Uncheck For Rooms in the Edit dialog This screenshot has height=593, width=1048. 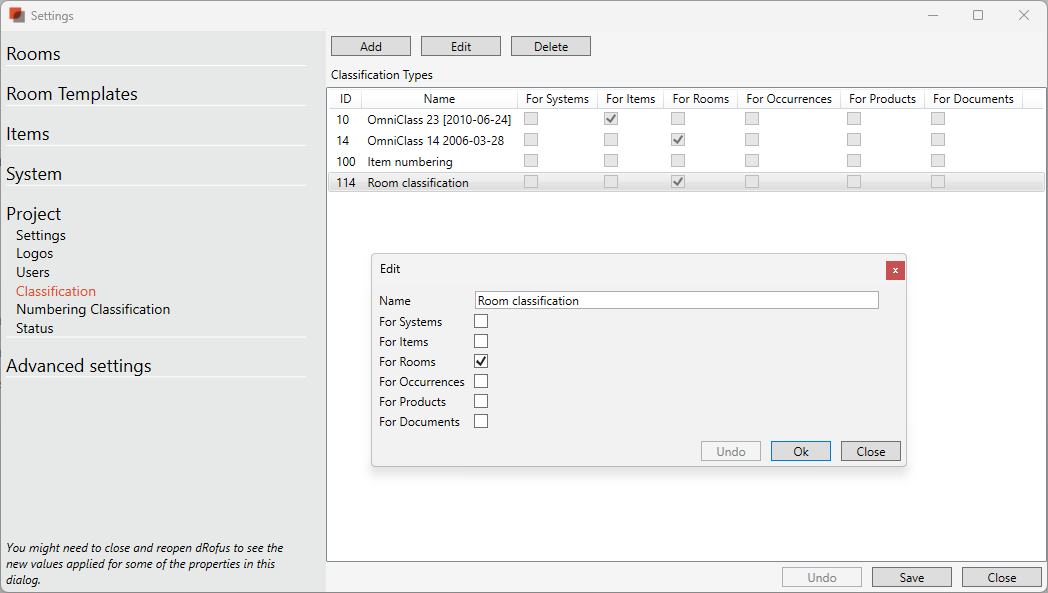(481, 360)
